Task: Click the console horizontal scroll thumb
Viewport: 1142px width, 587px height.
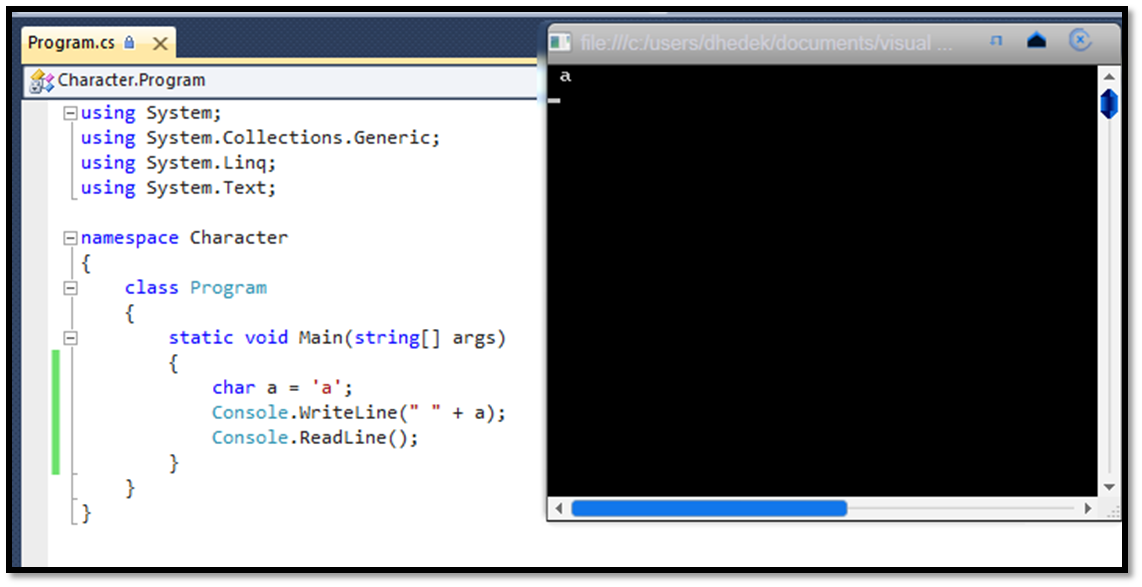Action: click(x=709, y=508)
